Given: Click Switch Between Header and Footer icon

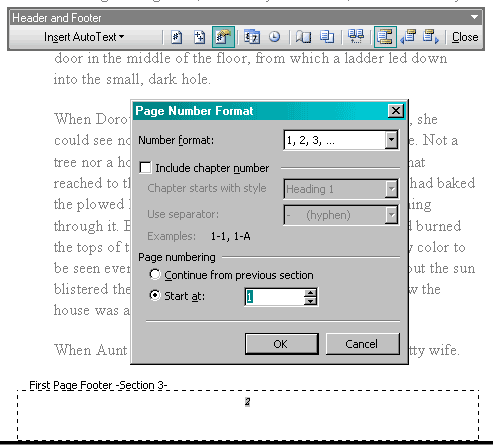Looking at the screenshot, I should click(385, 37).
